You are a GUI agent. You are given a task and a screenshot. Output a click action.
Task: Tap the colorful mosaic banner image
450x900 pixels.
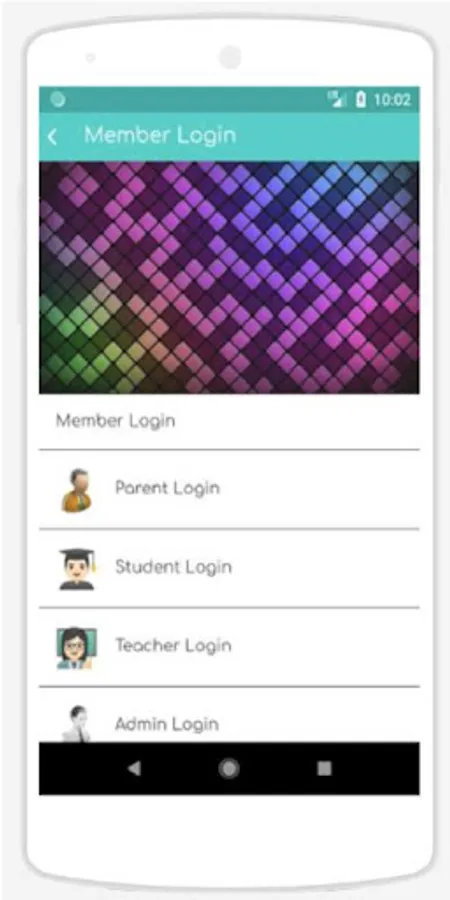[229, 277]
